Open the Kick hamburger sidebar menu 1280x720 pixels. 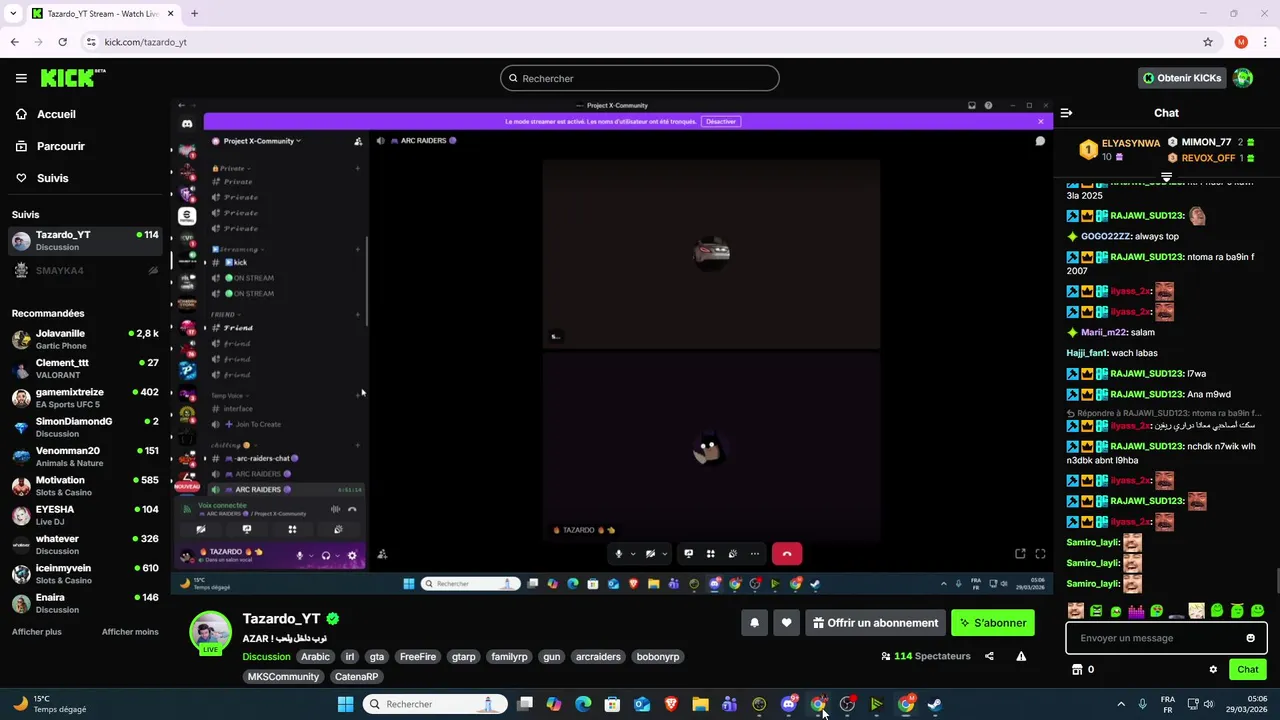click(x=21, y=78)
